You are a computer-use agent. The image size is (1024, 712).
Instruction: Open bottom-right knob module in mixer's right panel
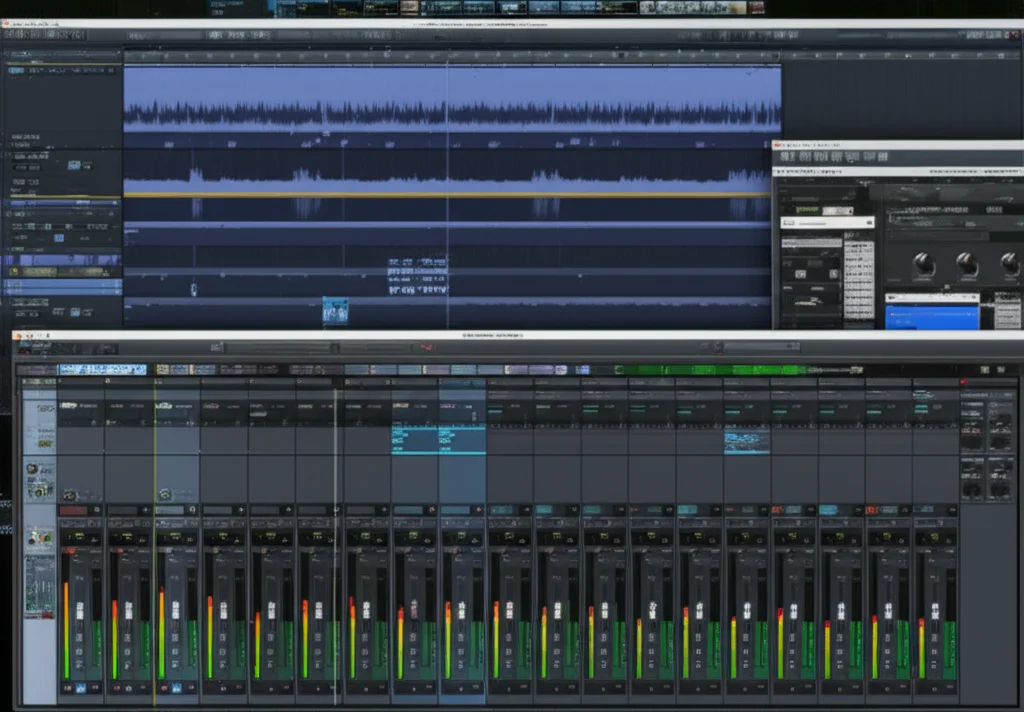tap(1000, 479)
